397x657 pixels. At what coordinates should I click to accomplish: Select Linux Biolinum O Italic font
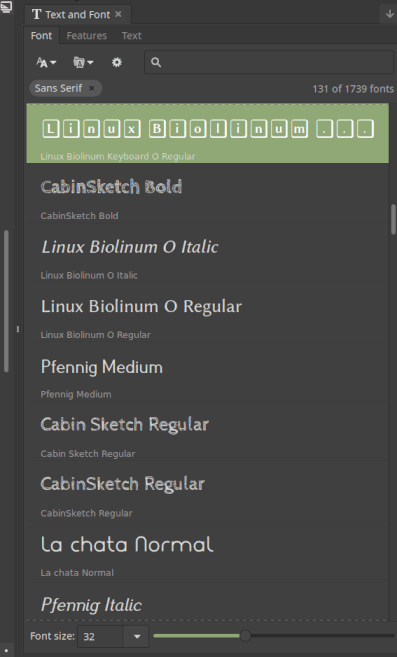(x=208, y=253)
